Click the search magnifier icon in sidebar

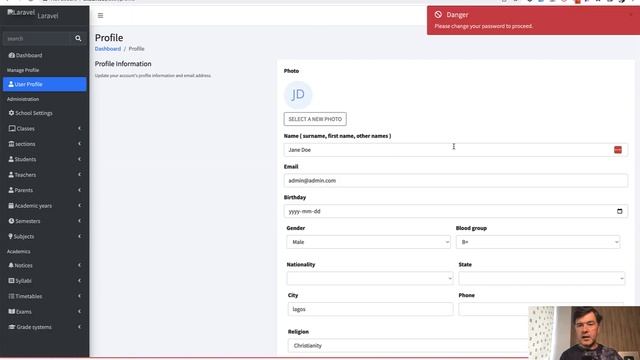(78, 38)
